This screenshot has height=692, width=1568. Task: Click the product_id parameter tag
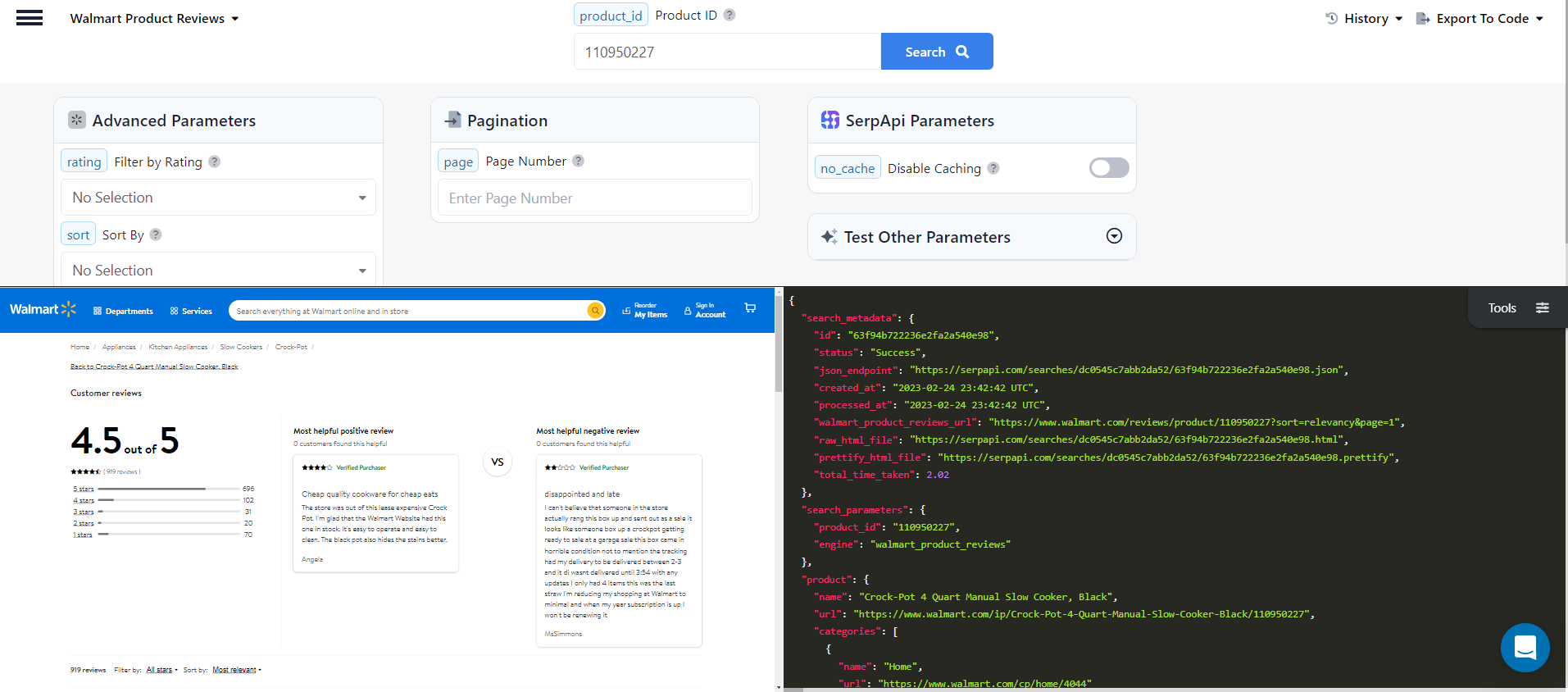[611, 15]
